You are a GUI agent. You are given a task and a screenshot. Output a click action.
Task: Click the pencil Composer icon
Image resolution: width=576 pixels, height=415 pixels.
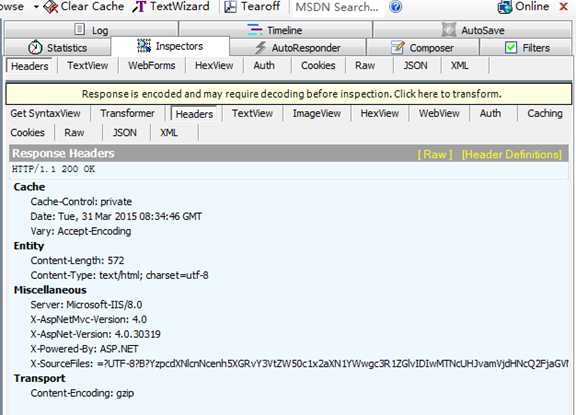click(397, 47)
